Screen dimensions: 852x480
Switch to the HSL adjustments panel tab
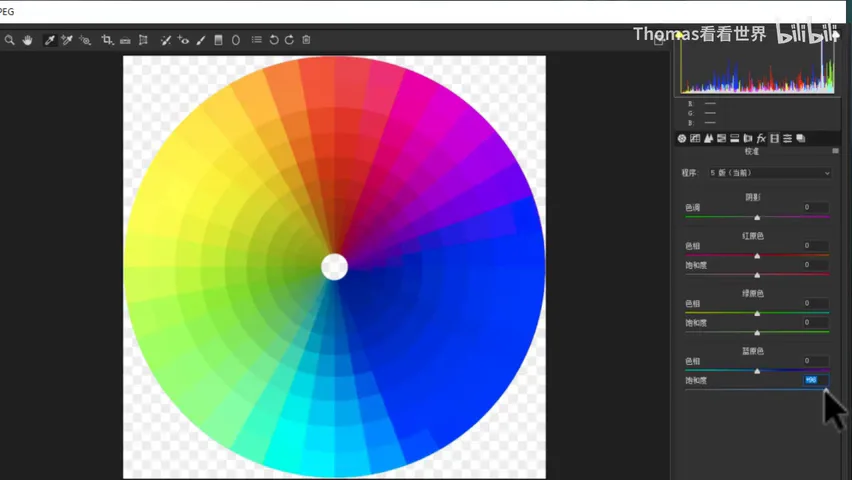pyautogui.click(x=722, y=139)
